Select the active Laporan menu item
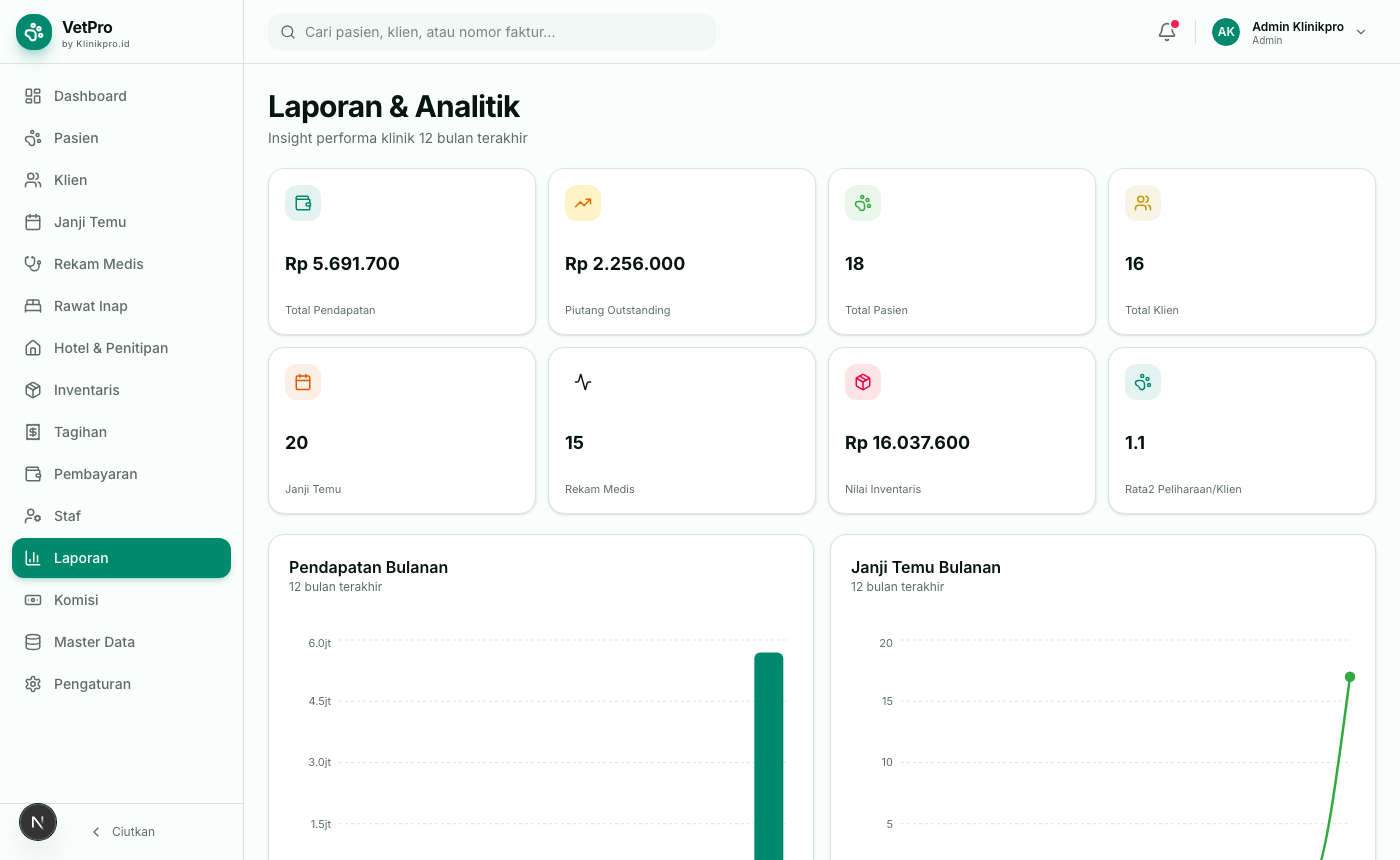Image resolution: width=1400 pixels, height=860 pixels. point(121,558)
